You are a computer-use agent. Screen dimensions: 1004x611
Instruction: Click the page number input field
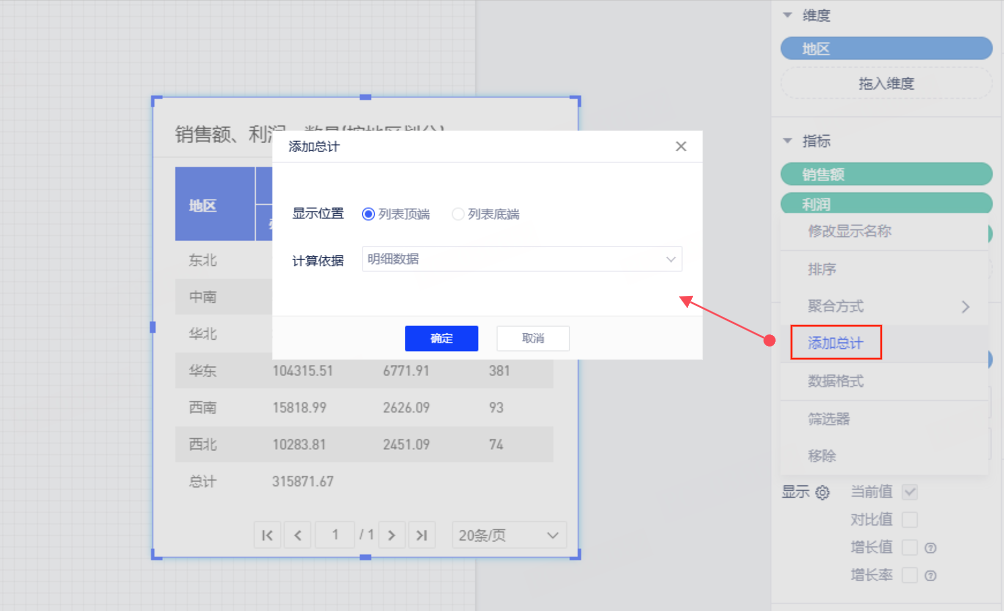click(x=336, y=535)
